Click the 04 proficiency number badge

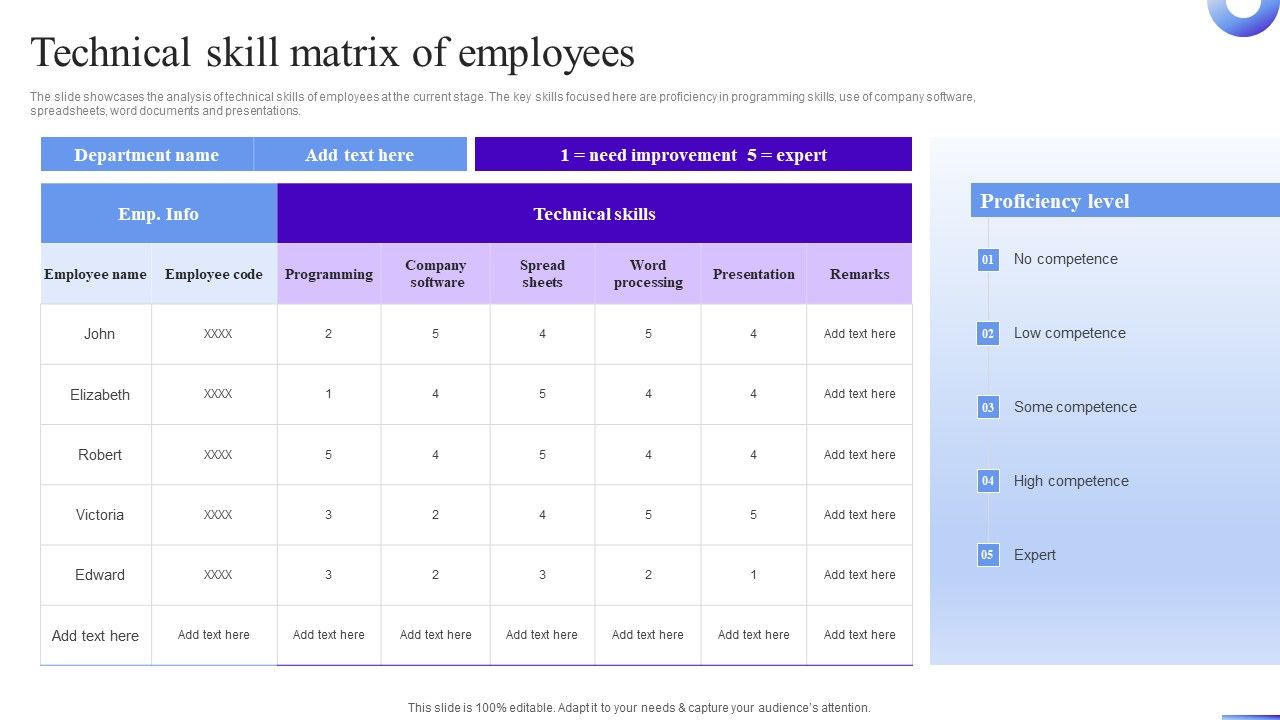point(988,481)
